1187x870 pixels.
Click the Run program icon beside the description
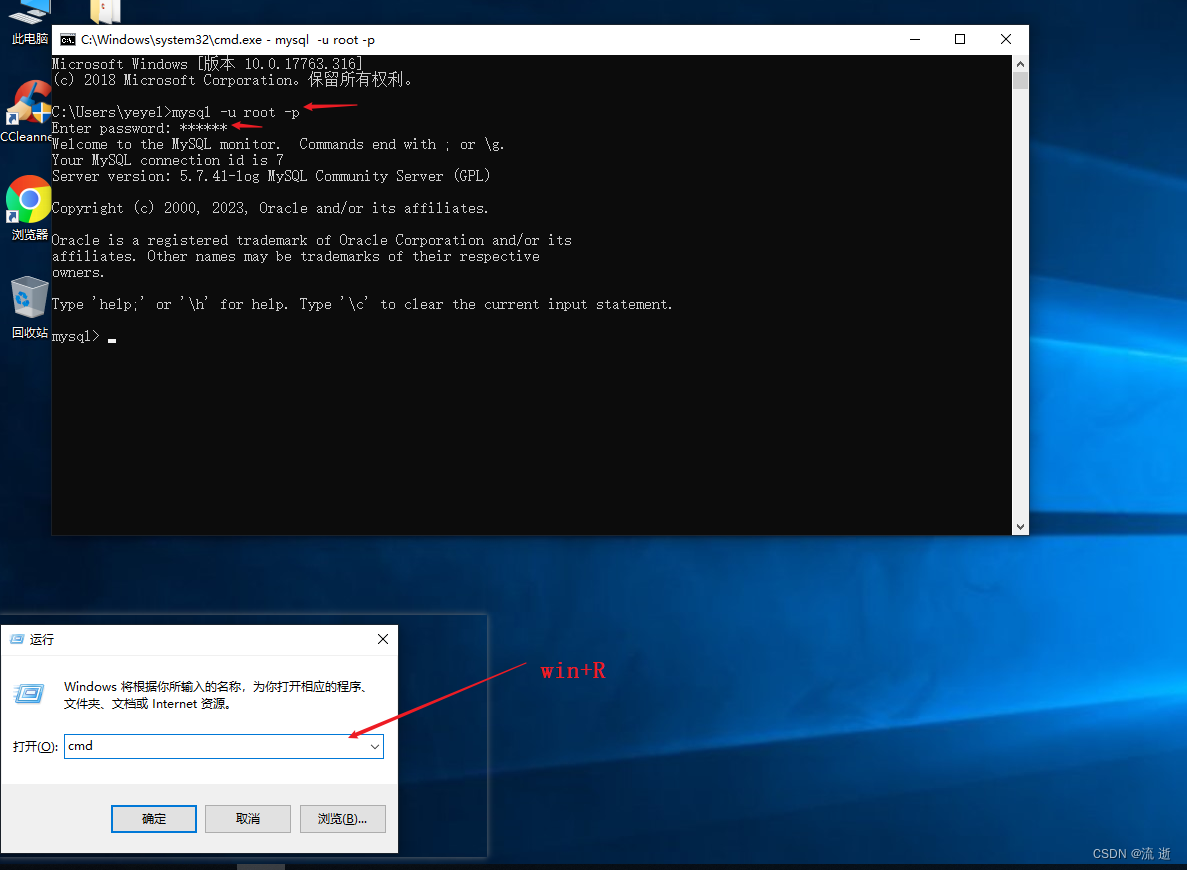click(x=30, y=693)
